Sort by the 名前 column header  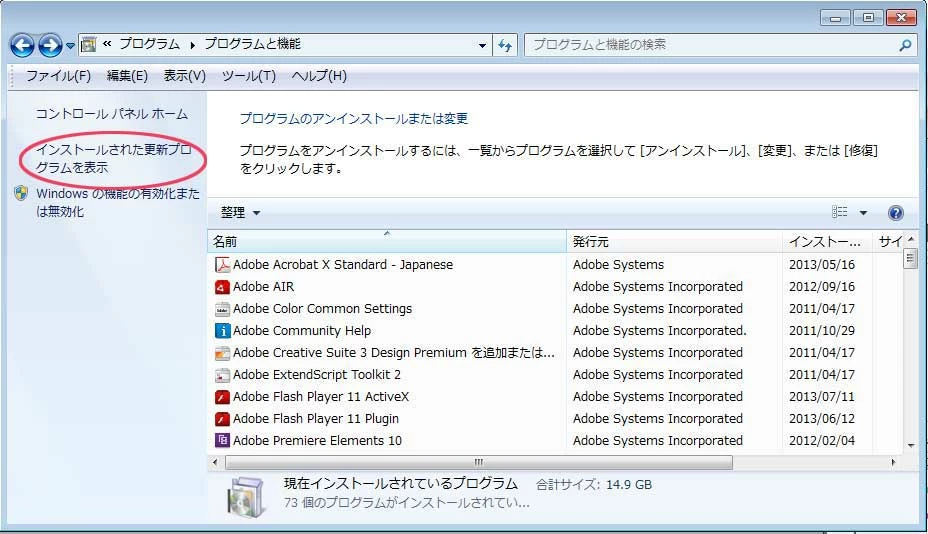click(387, 242)
